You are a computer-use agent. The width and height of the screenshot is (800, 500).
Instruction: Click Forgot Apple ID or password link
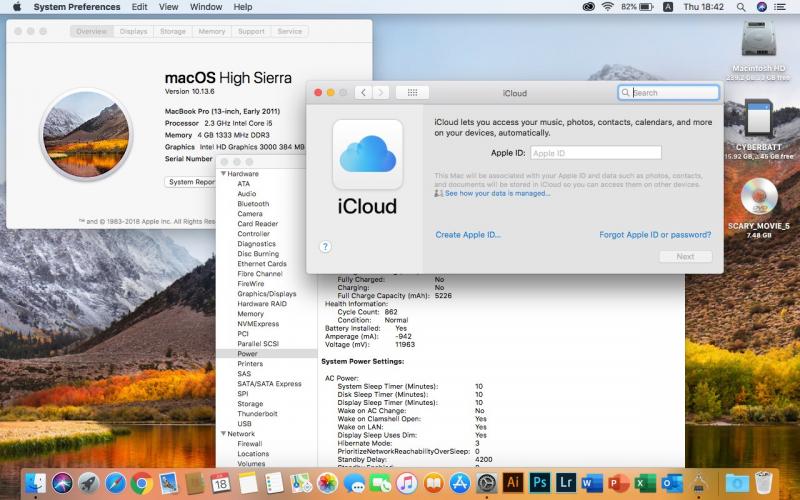click(x=655, y=235)
